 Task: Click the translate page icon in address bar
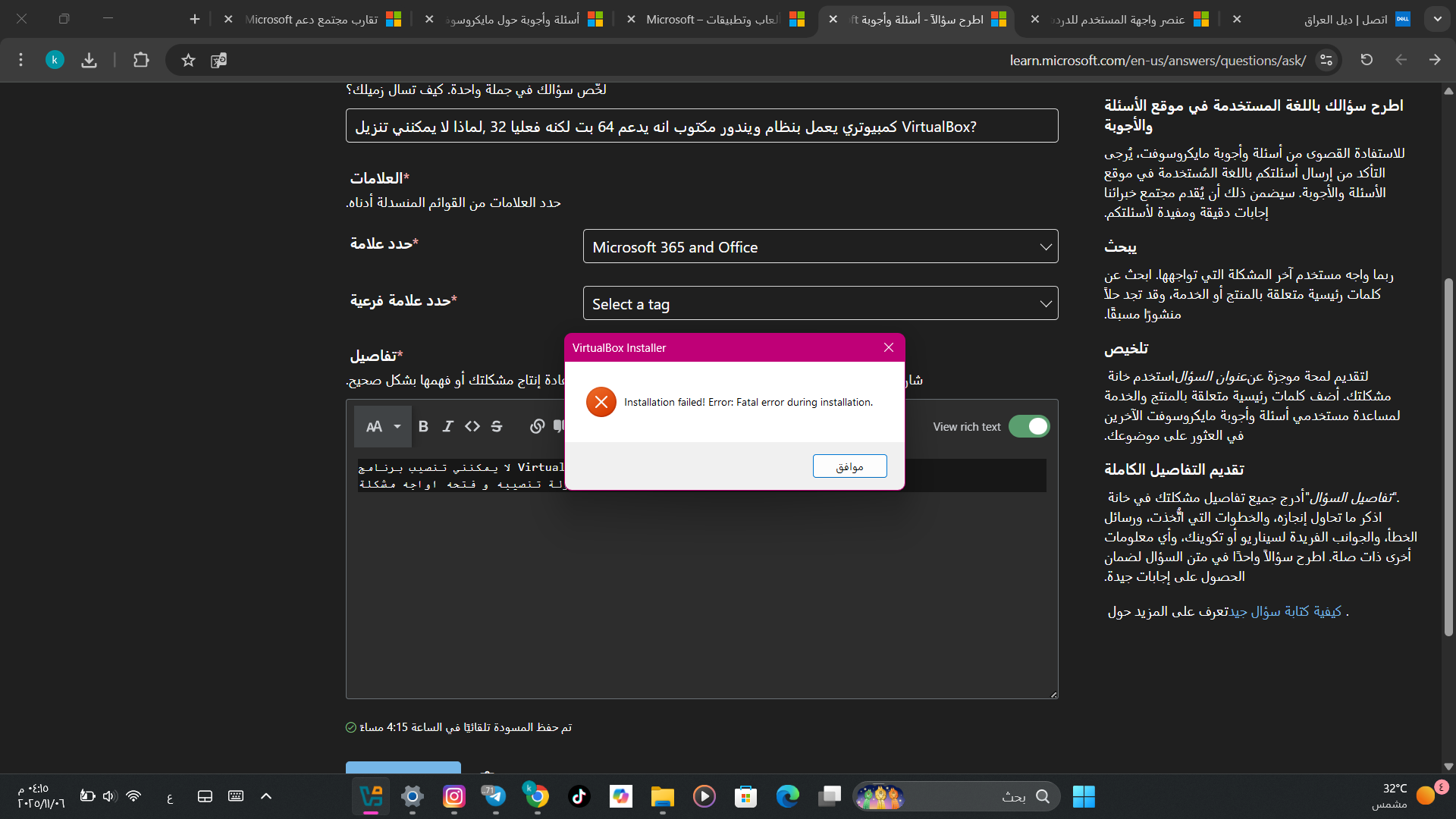(x=218, y=60)
